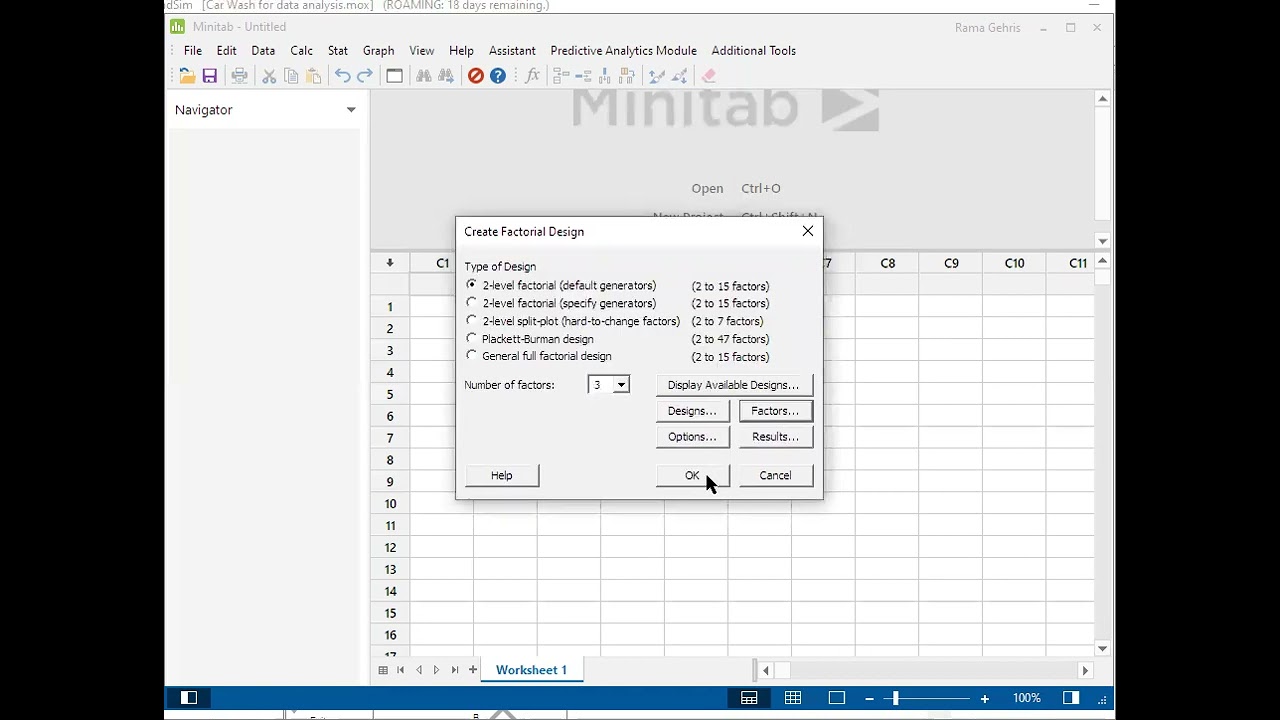The image size is (1280, 720).
Task: Open the Additional Tools menu
Action: (754, 50)
